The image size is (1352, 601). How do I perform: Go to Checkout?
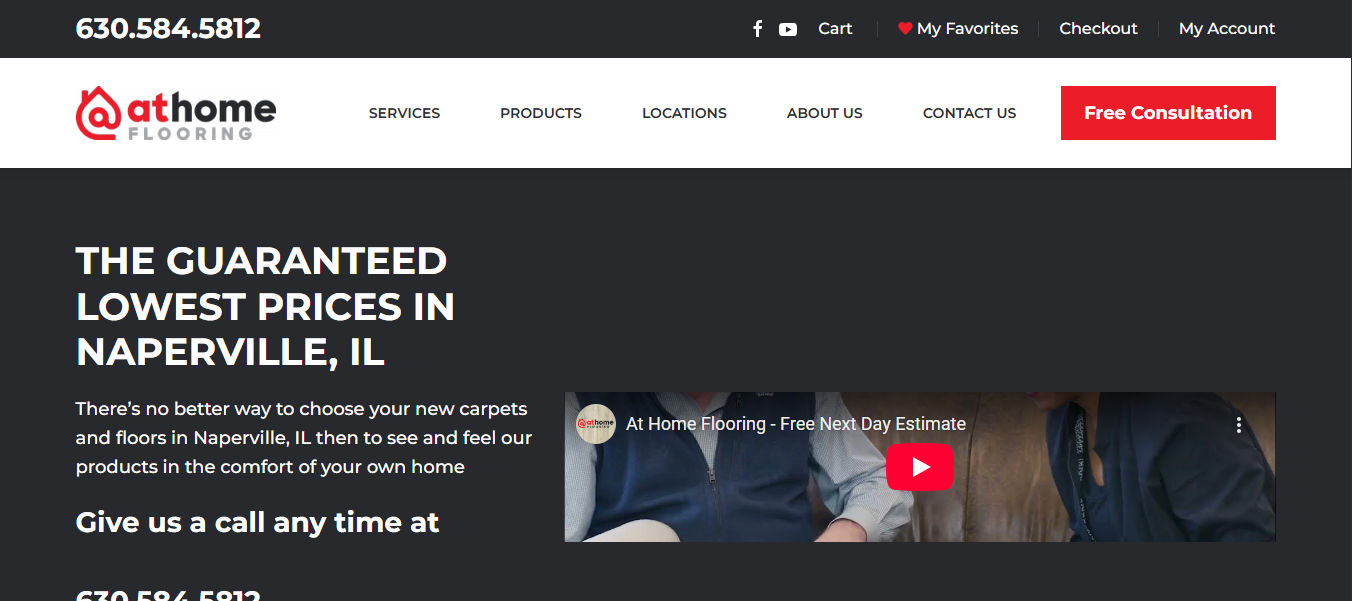[1098, 29]
